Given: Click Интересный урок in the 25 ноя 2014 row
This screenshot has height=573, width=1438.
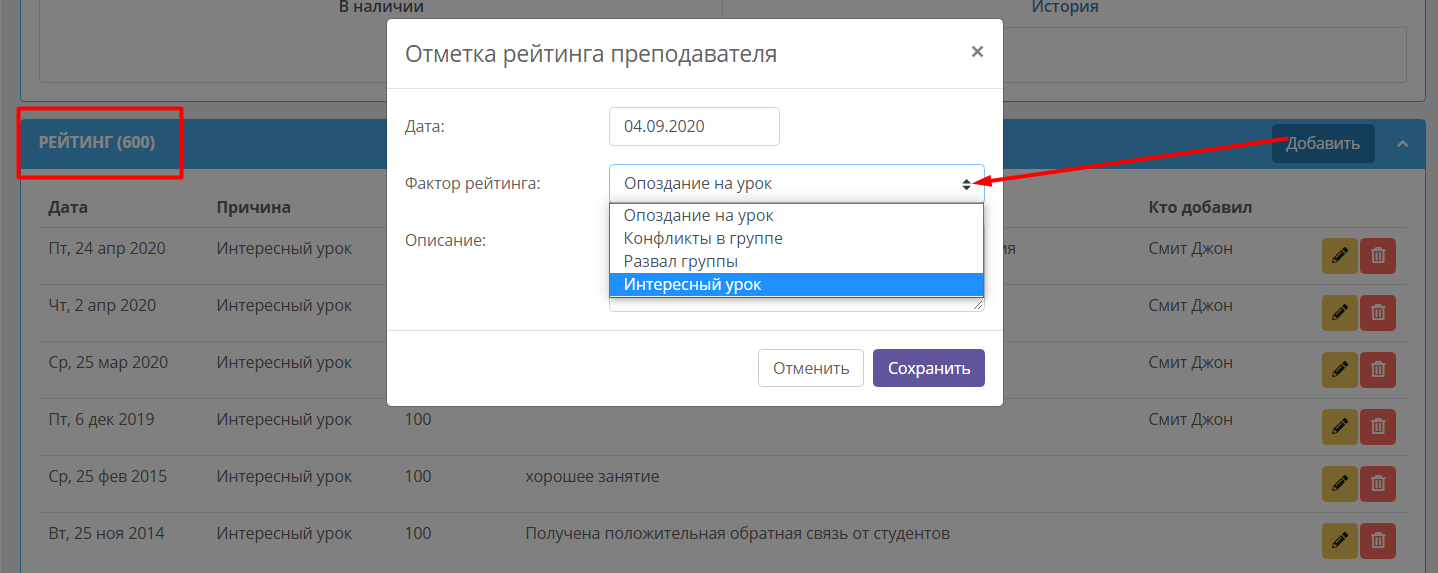Looking at the screenshot, I should pos(284,533).
